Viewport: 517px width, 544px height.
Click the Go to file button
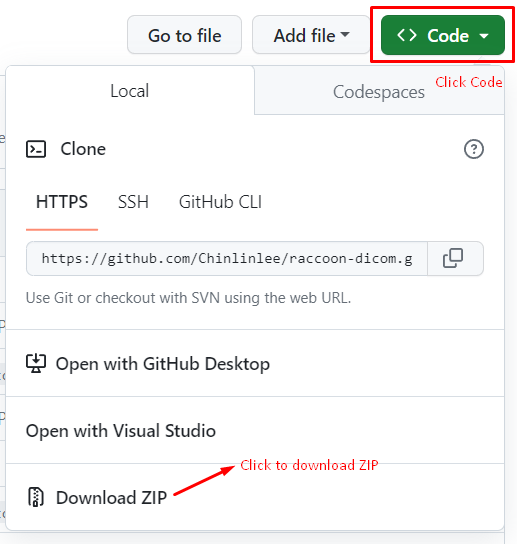(185, 35)
